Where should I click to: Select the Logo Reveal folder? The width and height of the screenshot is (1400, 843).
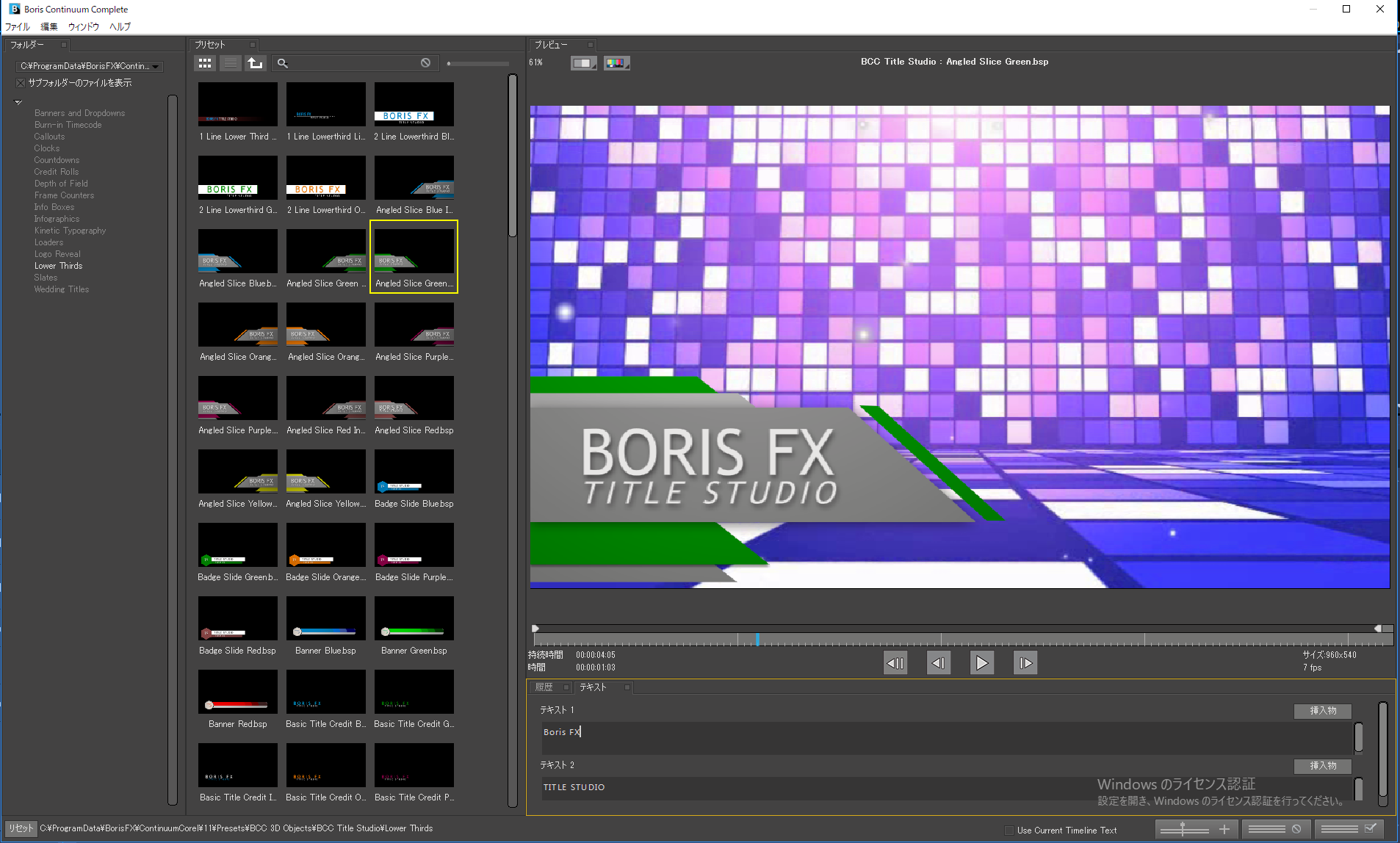pyautogui.click(x=57, y=254)
